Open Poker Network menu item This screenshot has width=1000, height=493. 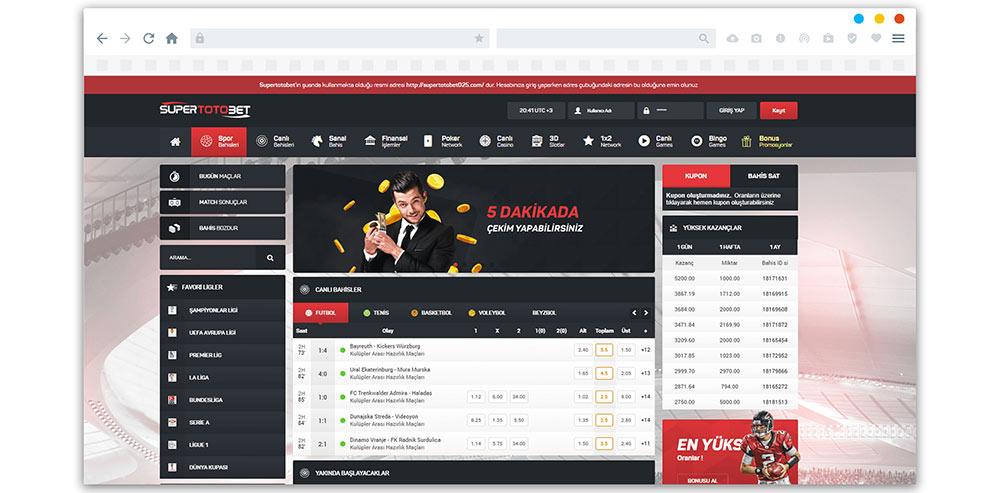point(443,142)
